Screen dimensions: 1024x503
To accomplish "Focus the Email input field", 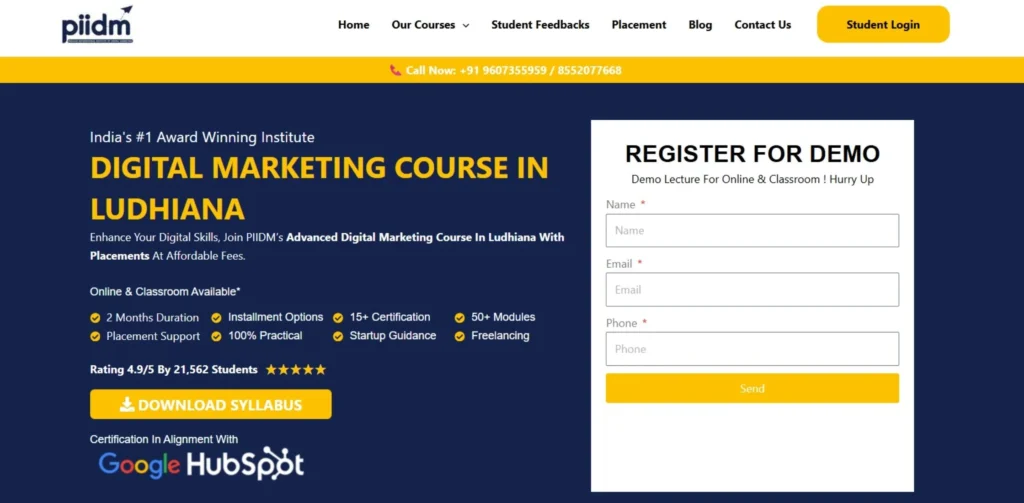I will [752, 289].
